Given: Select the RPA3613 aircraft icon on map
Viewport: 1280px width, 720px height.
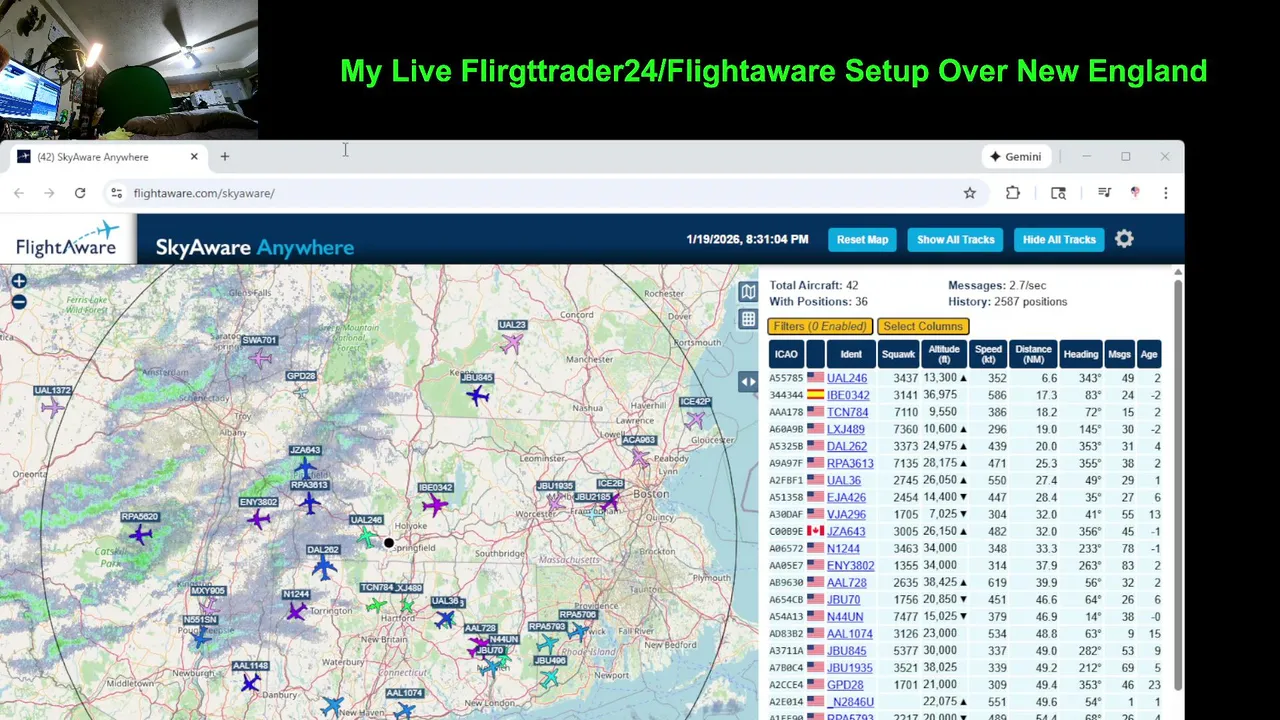Looking at the screenshot, I should 310,503.
